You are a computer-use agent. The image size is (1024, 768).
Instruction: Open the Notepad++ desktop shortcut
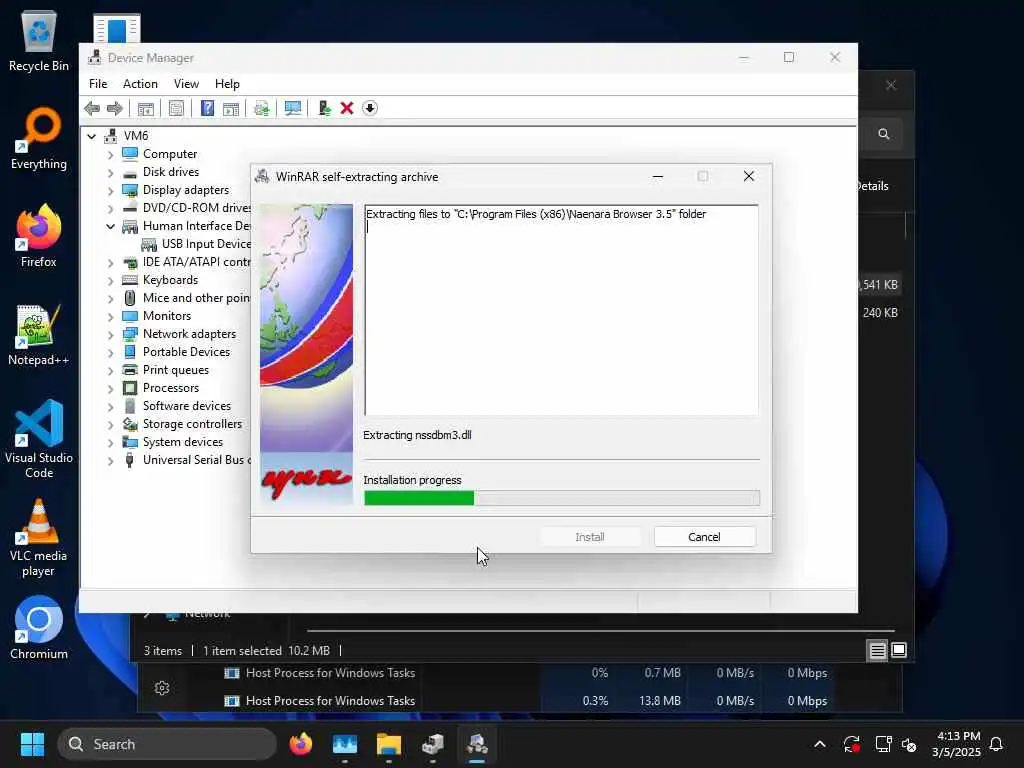[x=39, y=334]
